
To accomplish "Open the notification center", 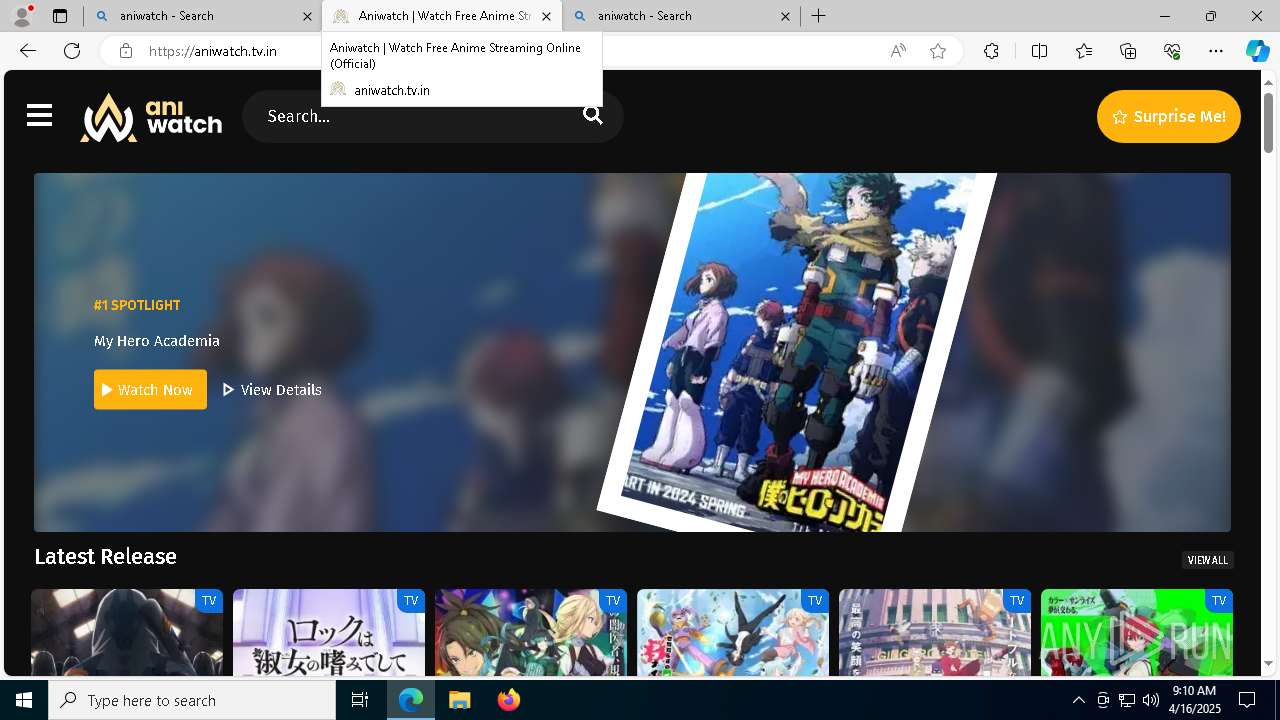I will coord(1247,700).
